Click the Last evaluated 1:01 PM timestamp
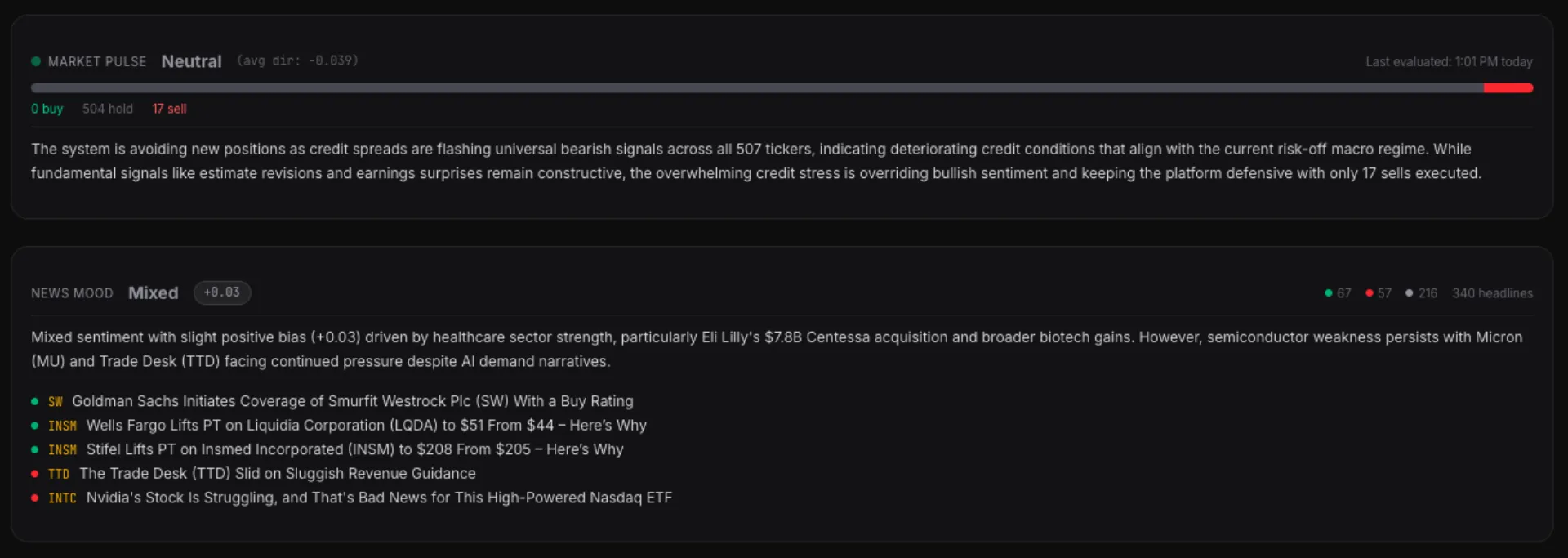Screen dimensions: 1568x558 point(1450,61)
